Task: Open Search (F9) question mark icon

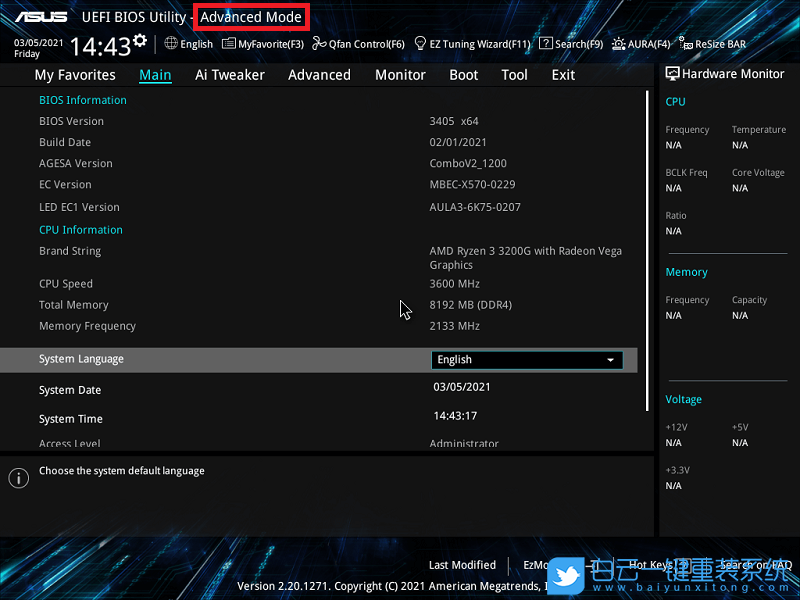Action: [x=546, y=44]
